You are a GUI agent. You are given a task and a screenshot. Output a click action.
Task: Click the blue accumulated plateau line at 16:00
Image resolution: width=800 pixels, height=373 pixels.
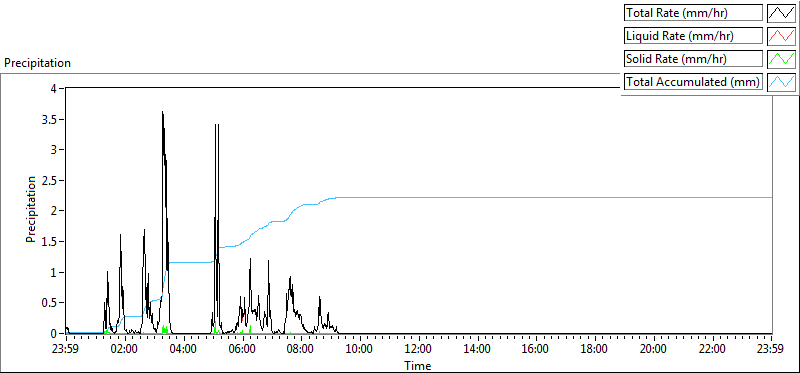click(536, 197)
